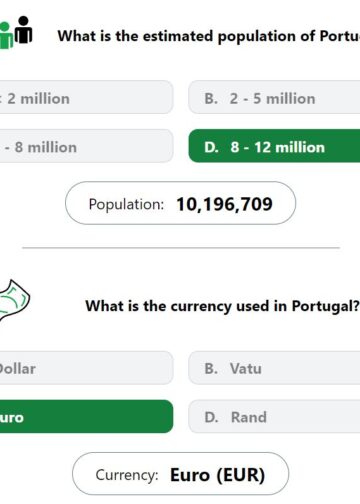Click the 'Euro (EUR)' currency value

click(x=217, y=475)
